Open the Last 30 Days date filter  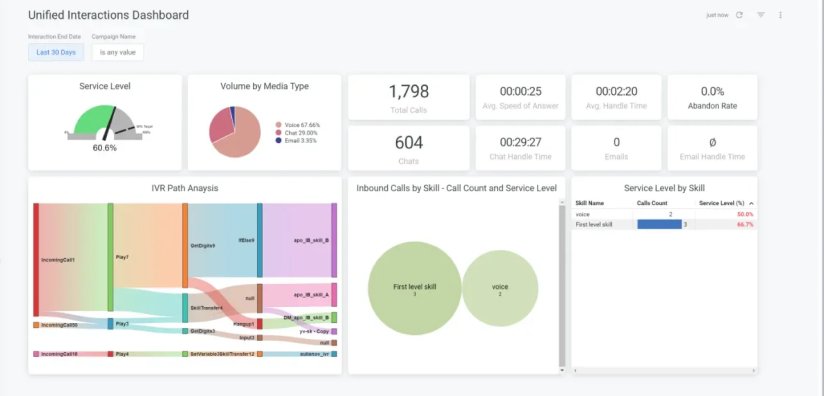click(x=56, y=52)
